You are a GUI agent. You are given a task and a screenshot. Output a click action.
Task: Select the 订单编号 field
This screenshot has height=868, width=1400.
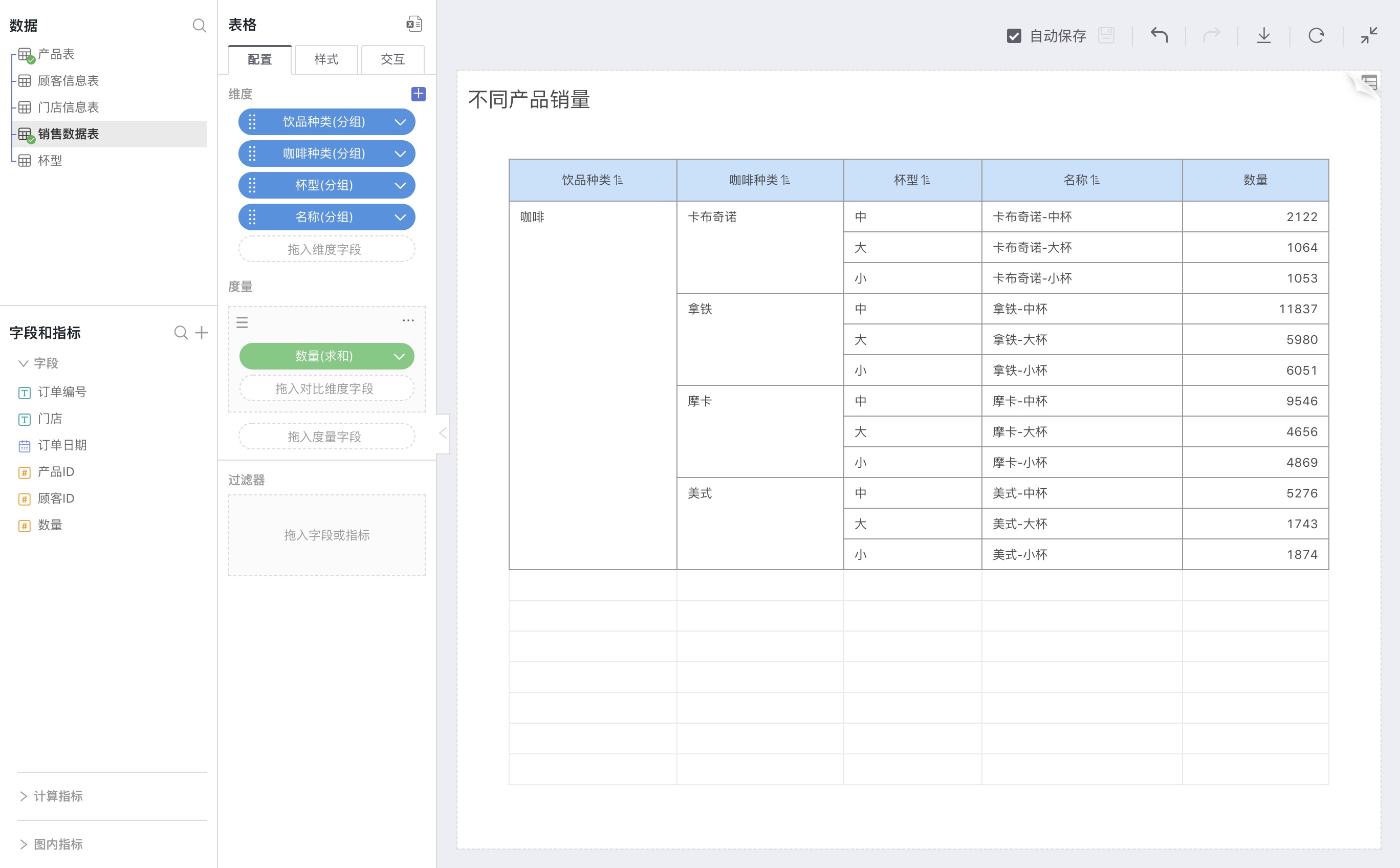coord(62,392)
